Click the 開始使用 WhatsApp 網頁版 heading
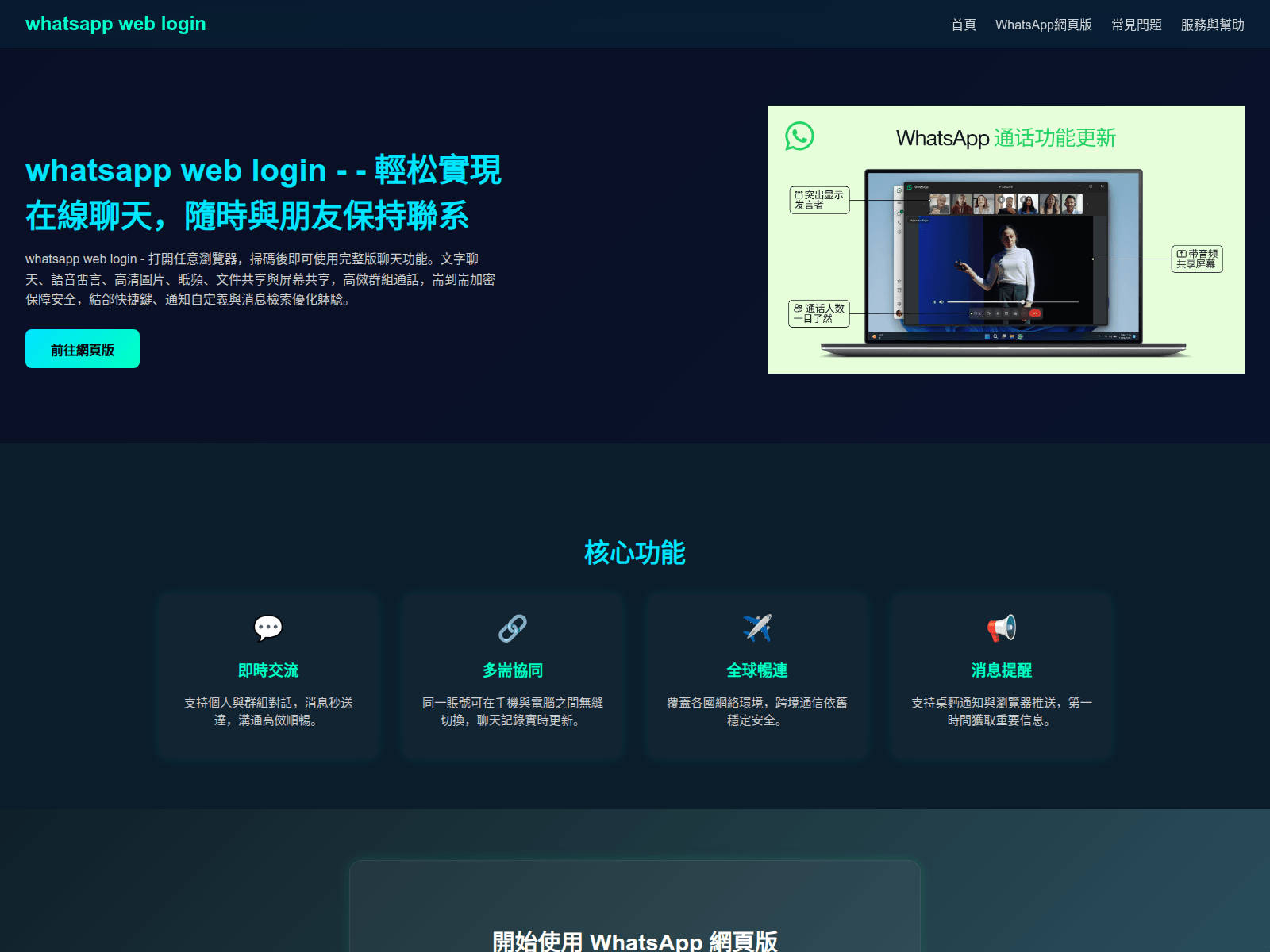Screen dimensions: 1270x952 [x=635, y=941]
